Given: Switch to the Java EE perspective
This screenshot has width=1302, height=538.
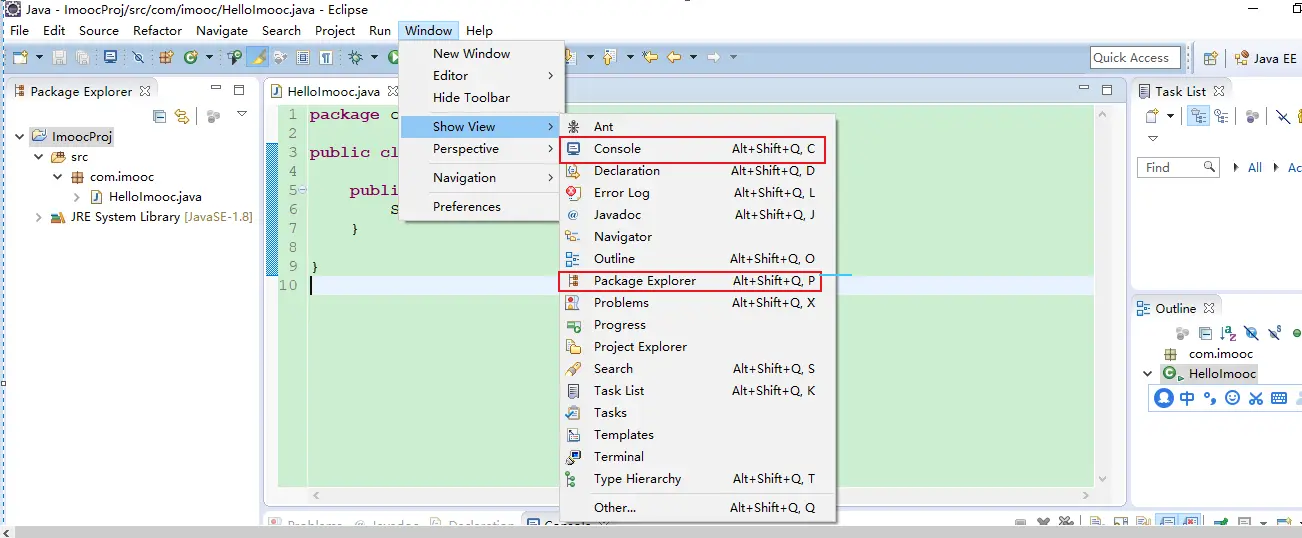Looking at the screenshot, I should pyautogui.click(x=1266, y=58).
